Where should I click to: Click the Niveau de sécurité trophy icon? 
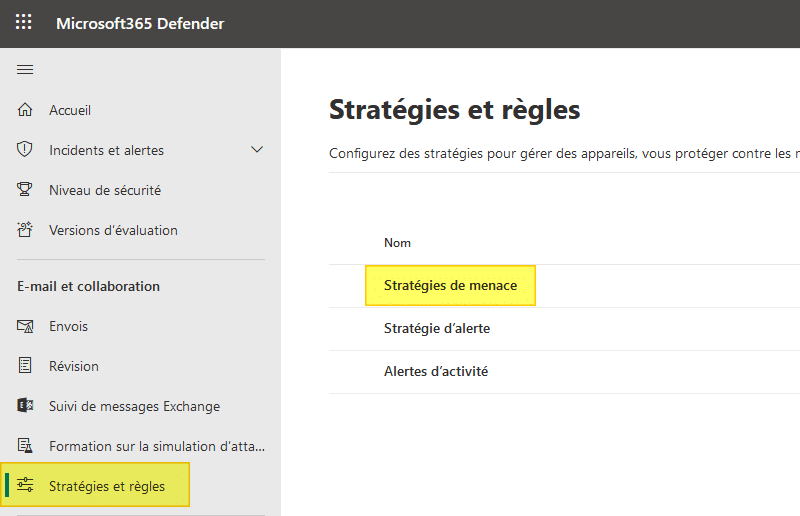click(x=26, y=190)
